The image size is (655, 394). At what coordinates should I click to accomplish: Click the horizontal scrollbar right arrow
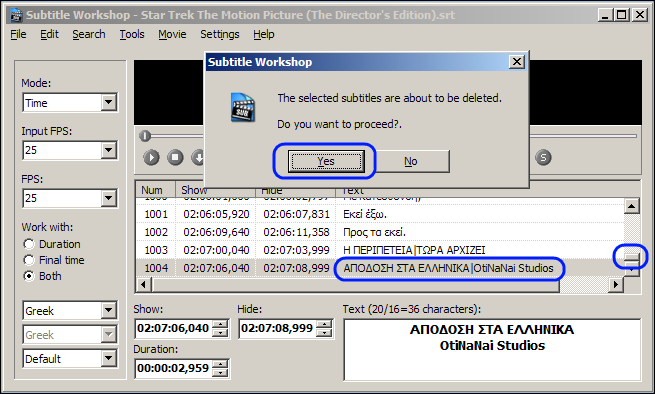coord(615,285)
